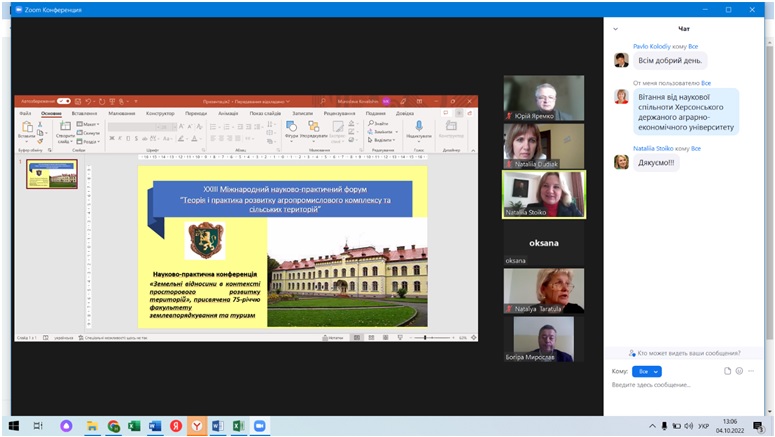Collapse the chat panel with the chevron
The width and height of the screenshot is (775, 437).
[x=614, y=29]
